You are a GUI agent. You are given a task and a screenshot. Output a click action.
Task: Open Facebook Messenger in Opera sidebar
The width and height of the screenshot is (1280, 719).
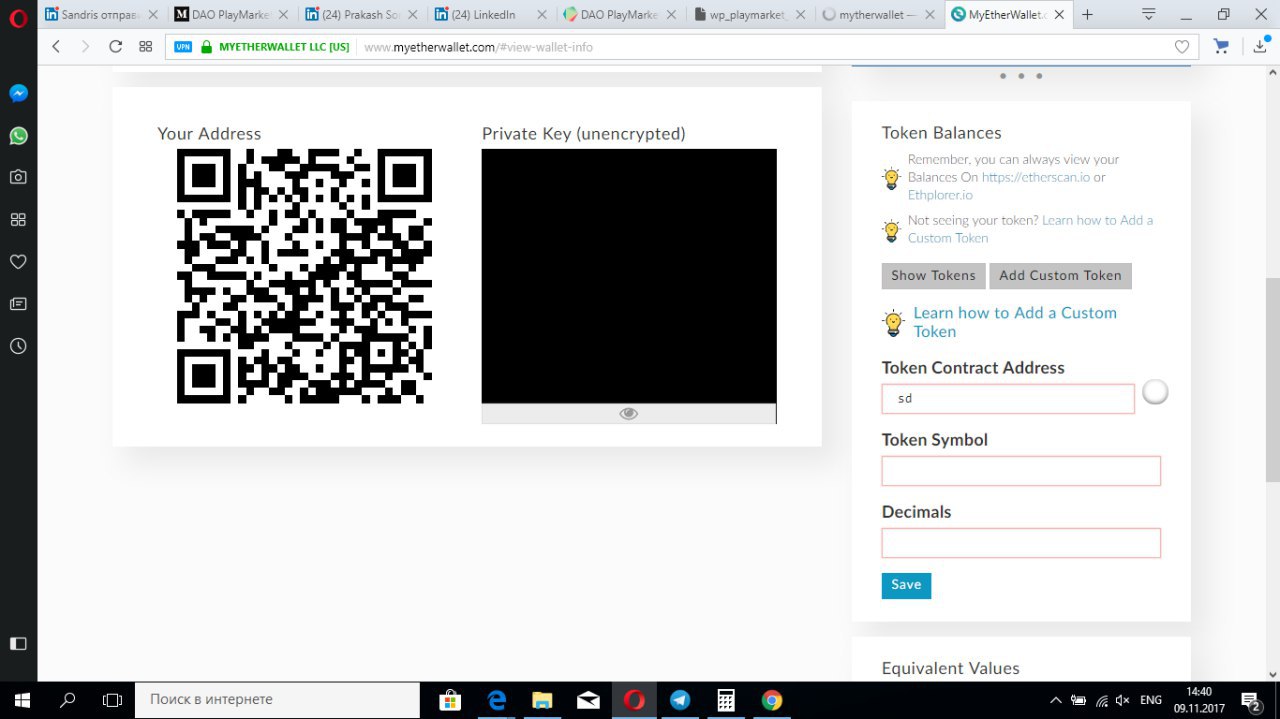pyautogui.click(x=18, y=93)
